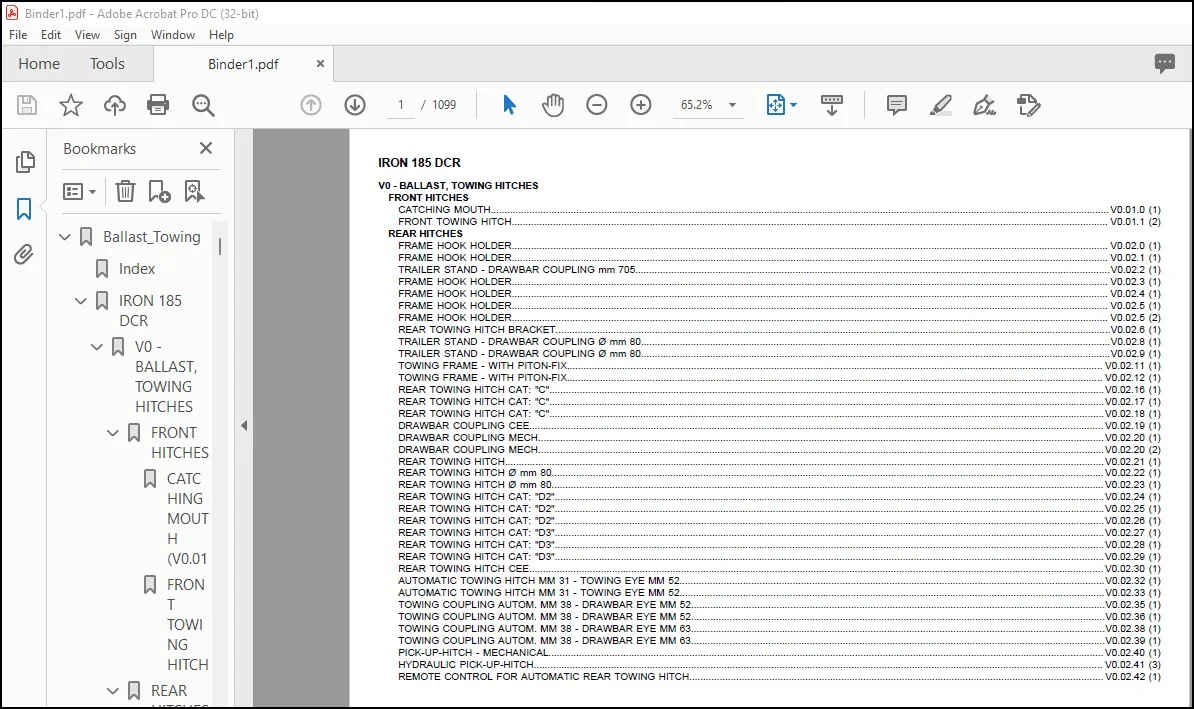Open the Sign document tool
1194x709 pixels.
tap(985, 105)
